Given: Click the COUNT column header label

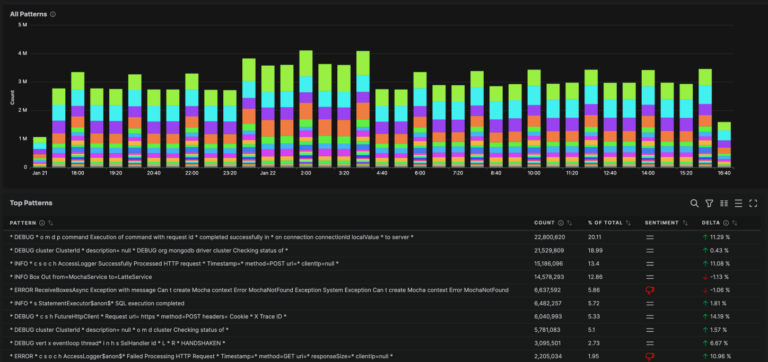Looking at the screenshot, I should pyautogui.click(x=544, y=223).
